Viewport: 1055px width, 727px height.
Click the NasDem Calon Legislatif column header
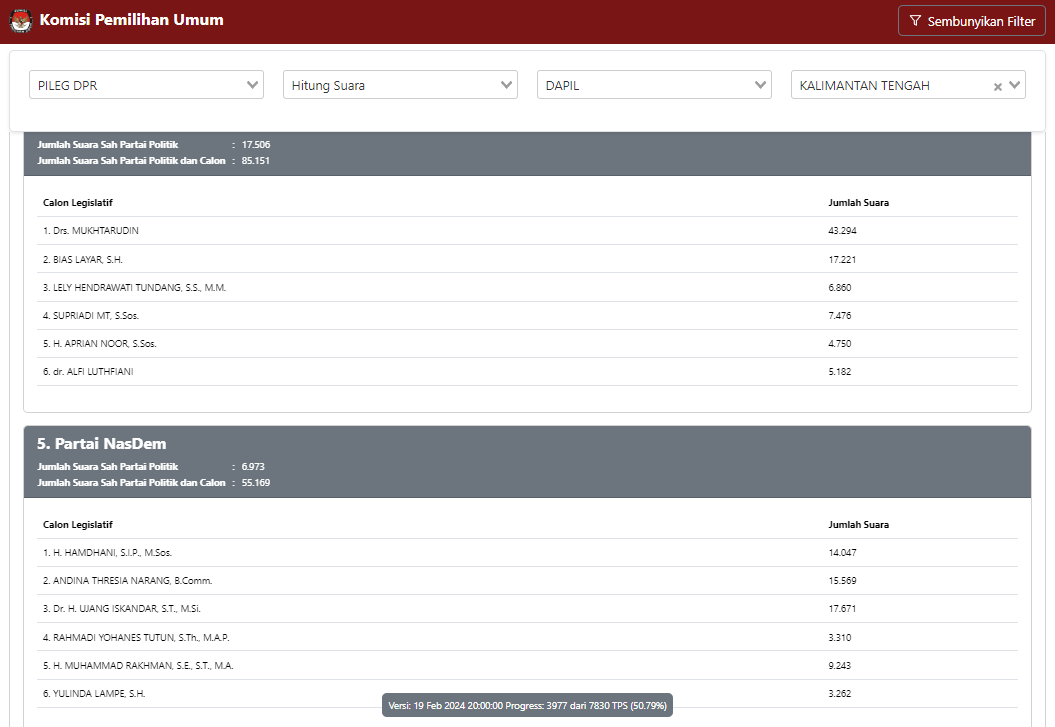pyautogui.click(x=78, y=524)
